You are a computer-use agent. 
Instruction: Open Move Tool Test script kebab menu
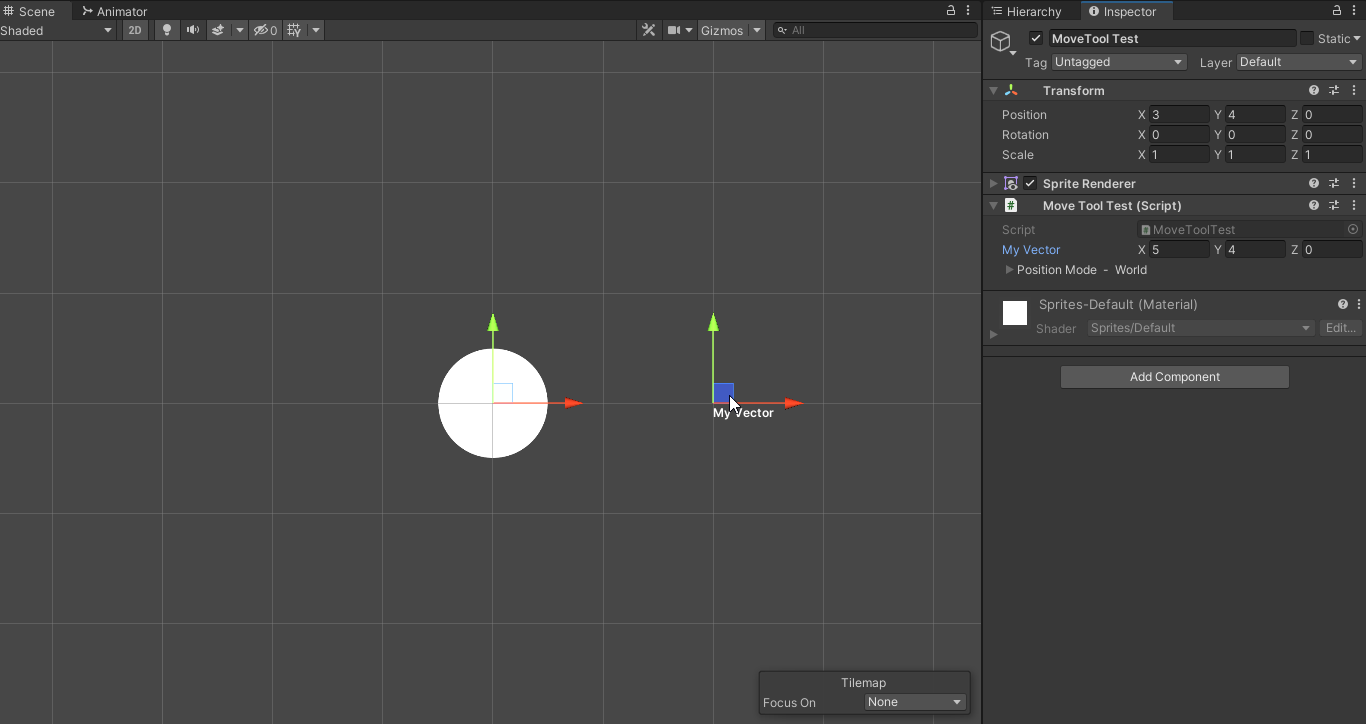tap(1354, 205)
